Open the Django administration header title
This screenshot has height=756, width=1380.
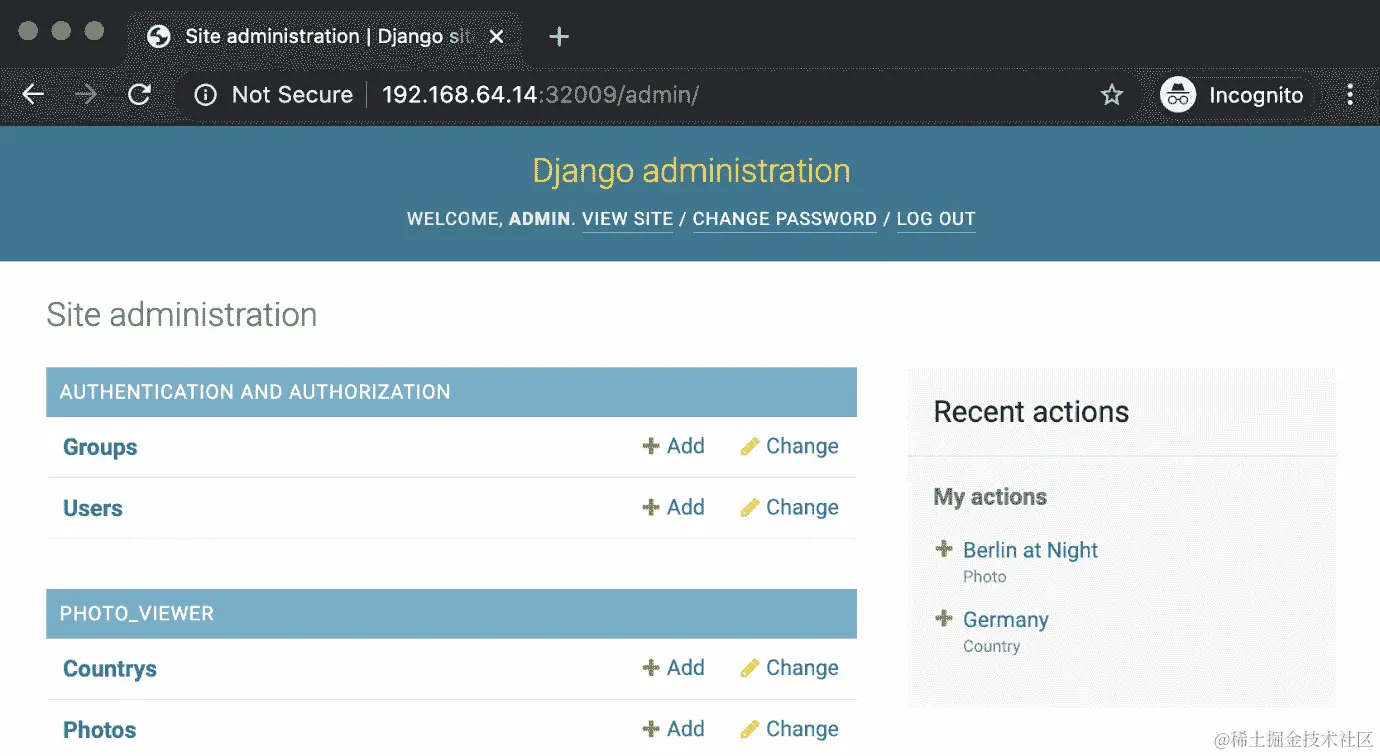click(x=691, y=171)
